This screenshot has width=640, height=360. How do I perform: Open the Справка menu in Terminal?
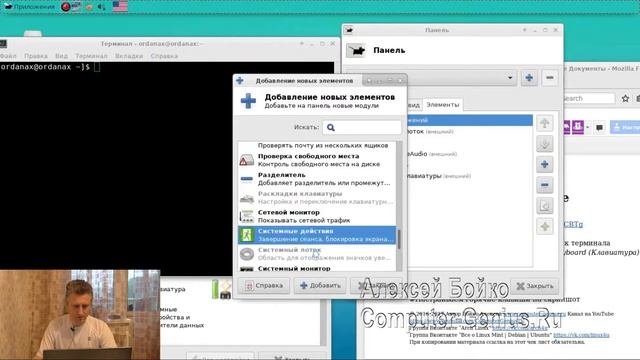164,56
